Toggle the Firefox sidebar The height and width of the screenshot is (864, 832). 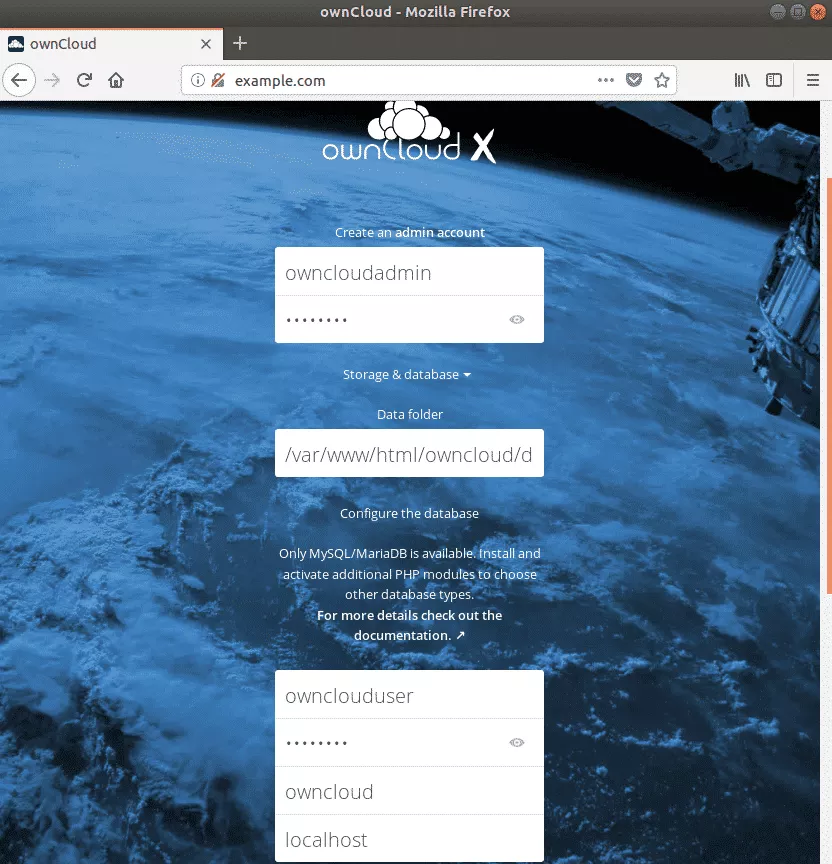coord(774,80)
